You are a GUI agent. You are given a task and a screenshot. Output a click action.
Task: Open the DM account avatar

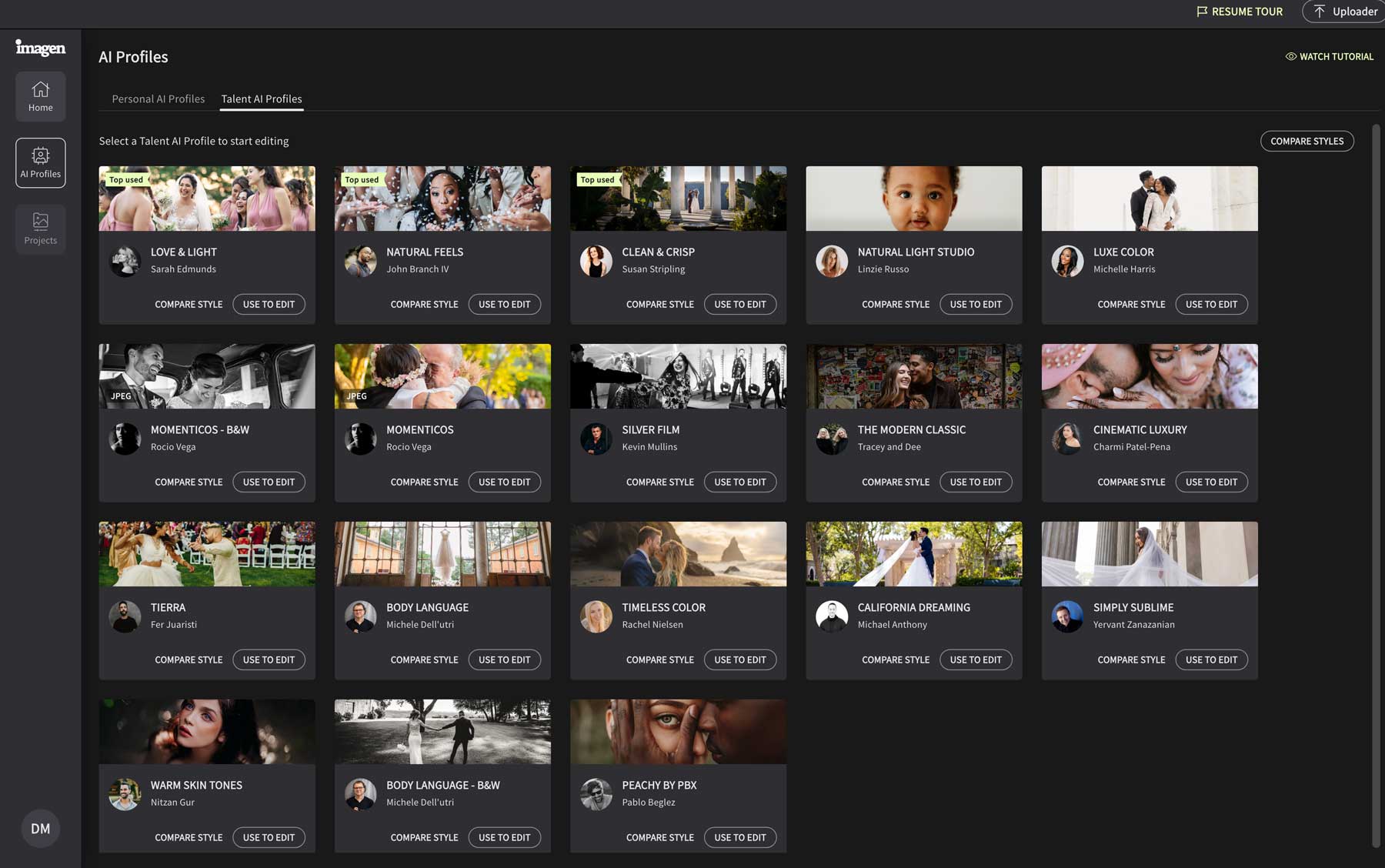pos(40,829)
